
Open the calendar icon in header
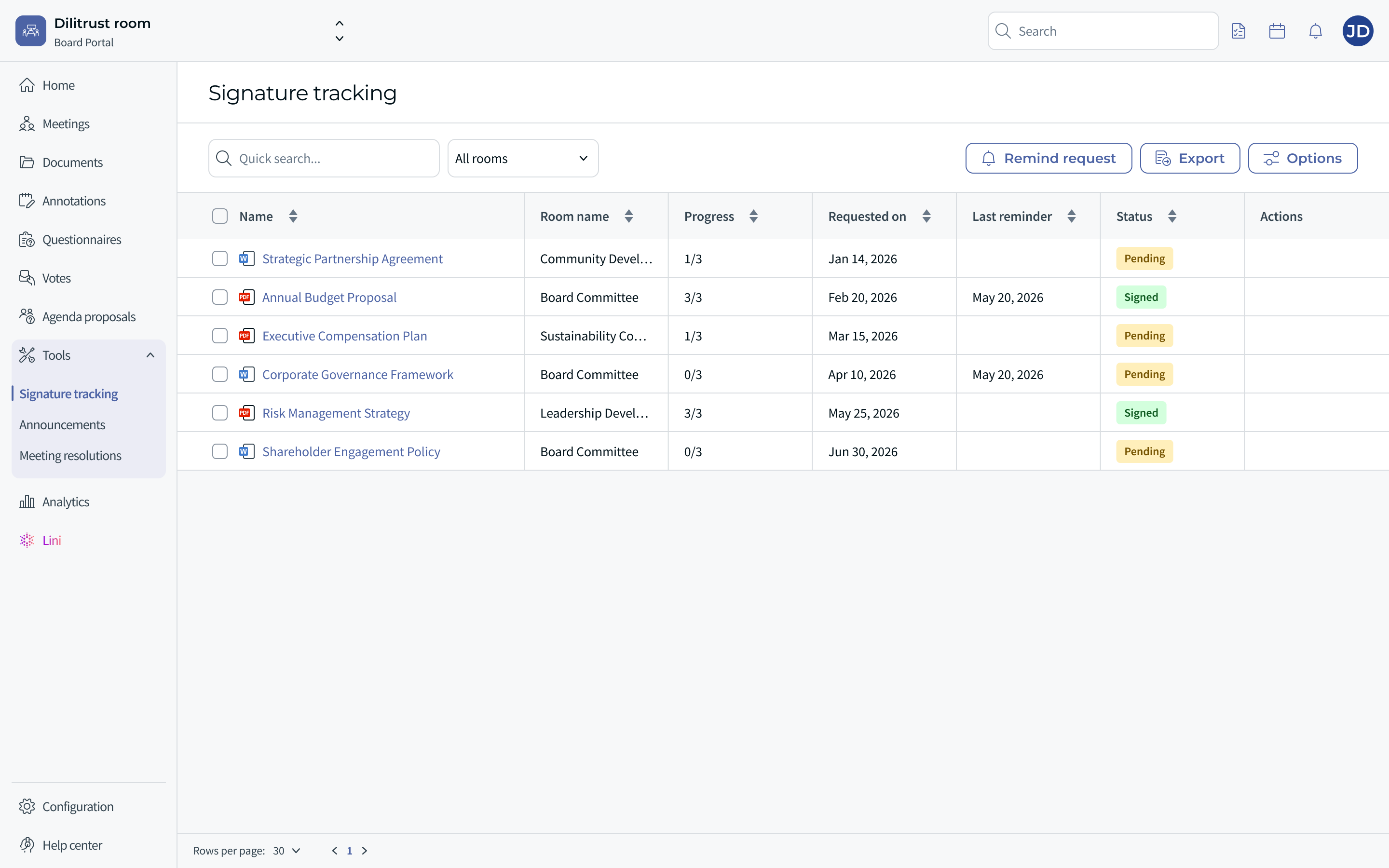[1277, 31]
